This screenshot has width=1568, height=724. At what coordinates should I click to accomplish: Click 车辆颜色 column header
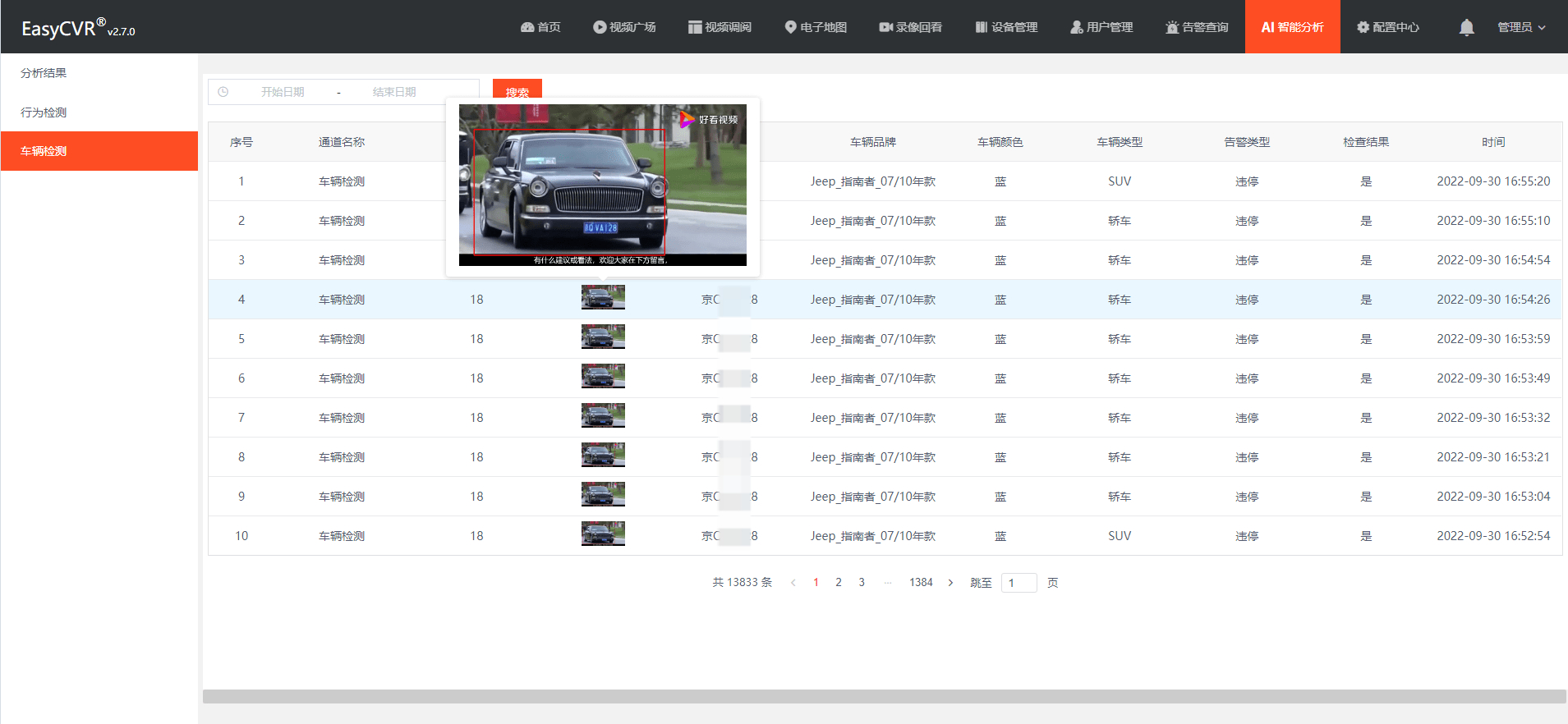point(1000,142)
